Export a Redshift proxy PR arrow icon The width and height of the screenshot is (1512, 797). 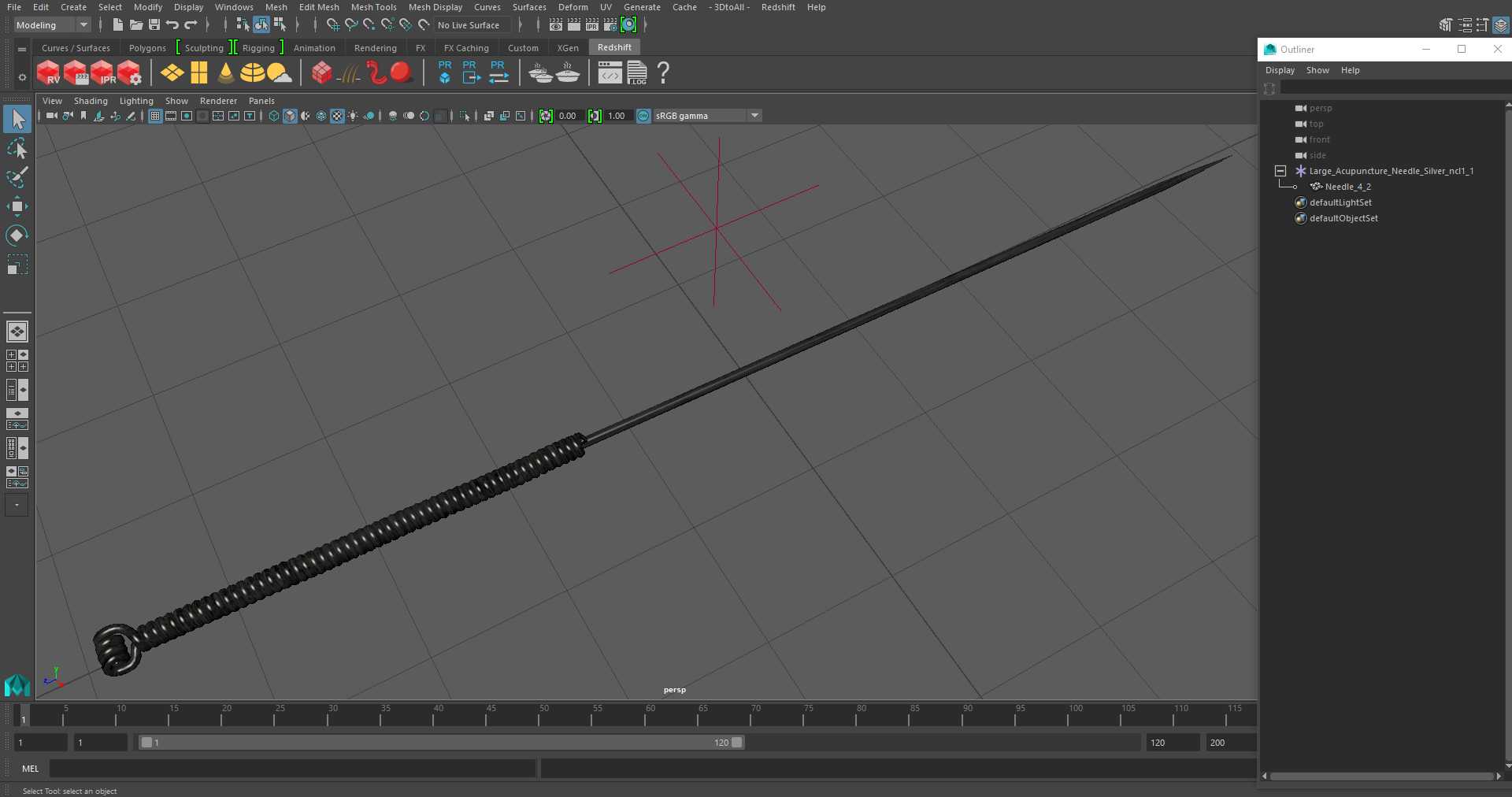471,72
